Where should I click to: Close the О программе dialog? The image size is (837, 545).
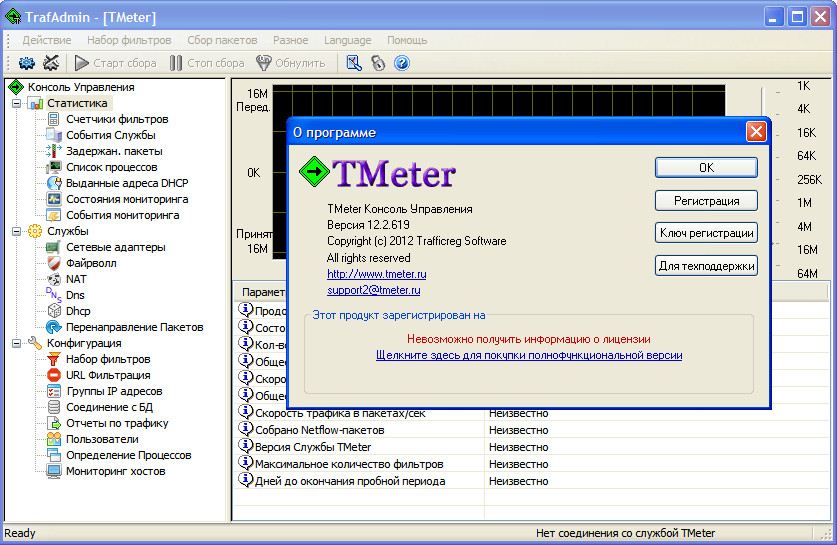click(x=756, y=132)
